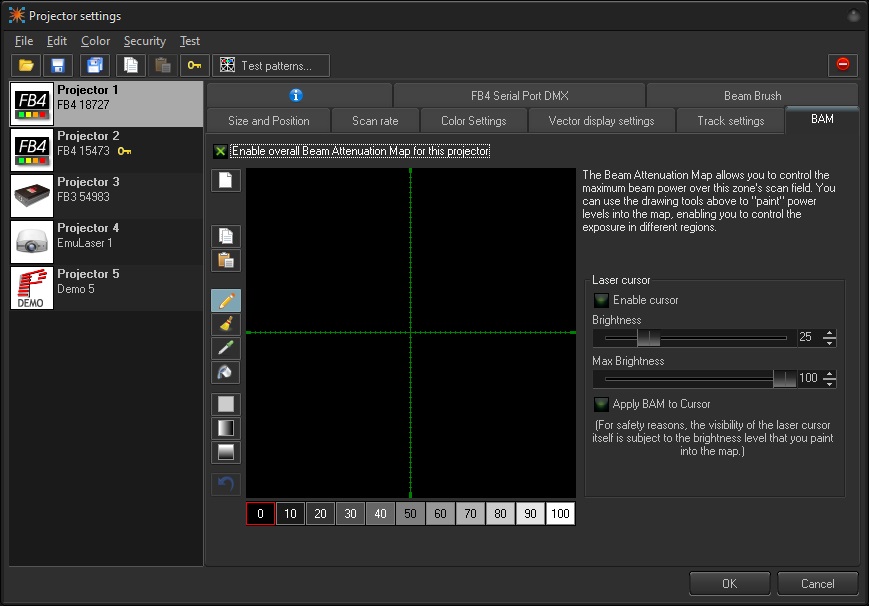Open Test patterns dialog
This screenshot has height=606, width=869.
271,66
